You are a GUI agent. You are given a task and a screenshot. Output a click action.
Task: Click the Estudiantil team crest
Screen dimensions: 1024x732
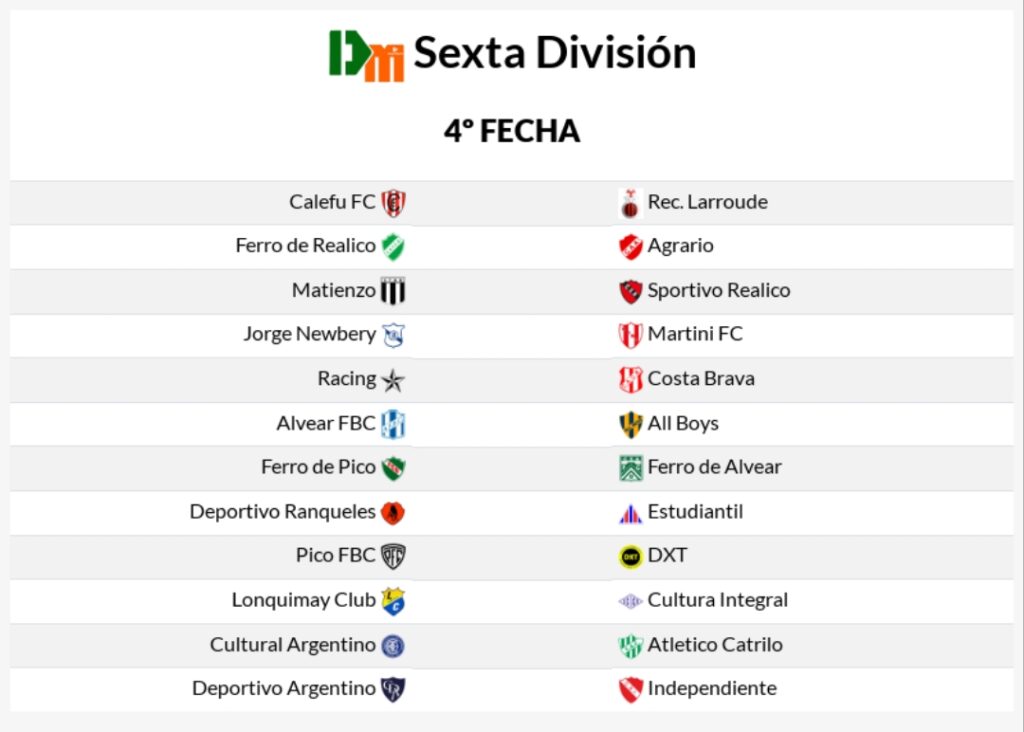point(630,513)
